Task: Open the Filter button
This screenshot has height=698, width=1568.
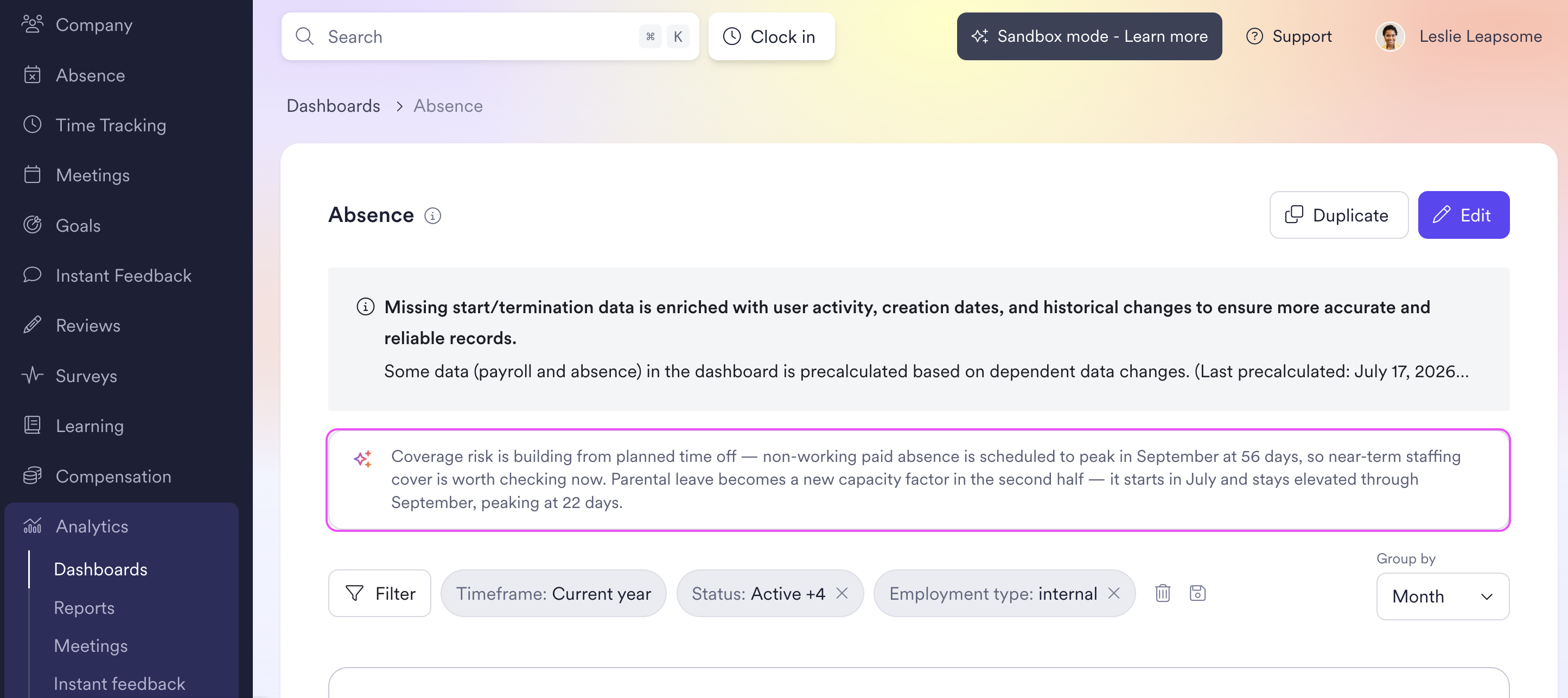Action: [x=380, y=594]
